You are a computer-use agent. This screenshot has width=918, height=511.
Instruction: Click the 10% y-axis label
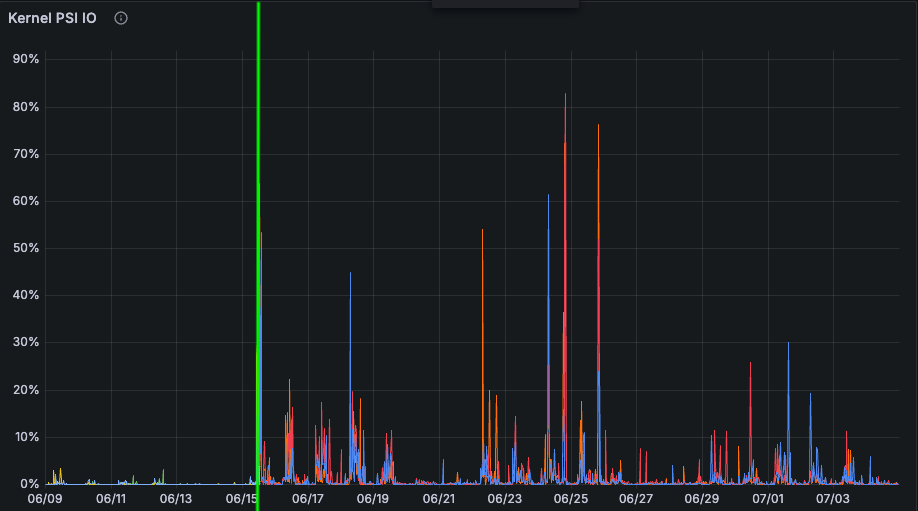26,437
